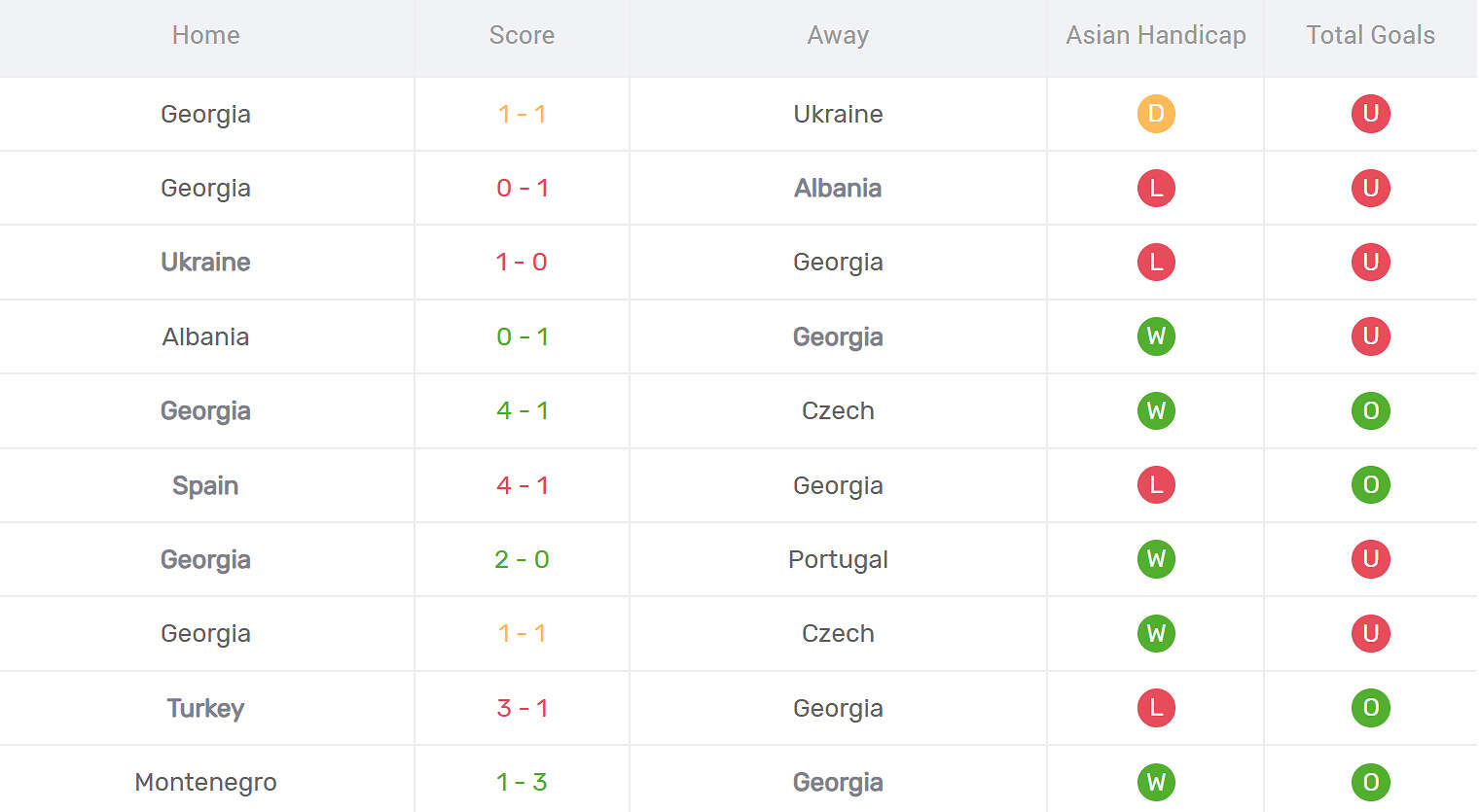Click the yellow D badge for Georgia-Ukraine

point(1156,114)
